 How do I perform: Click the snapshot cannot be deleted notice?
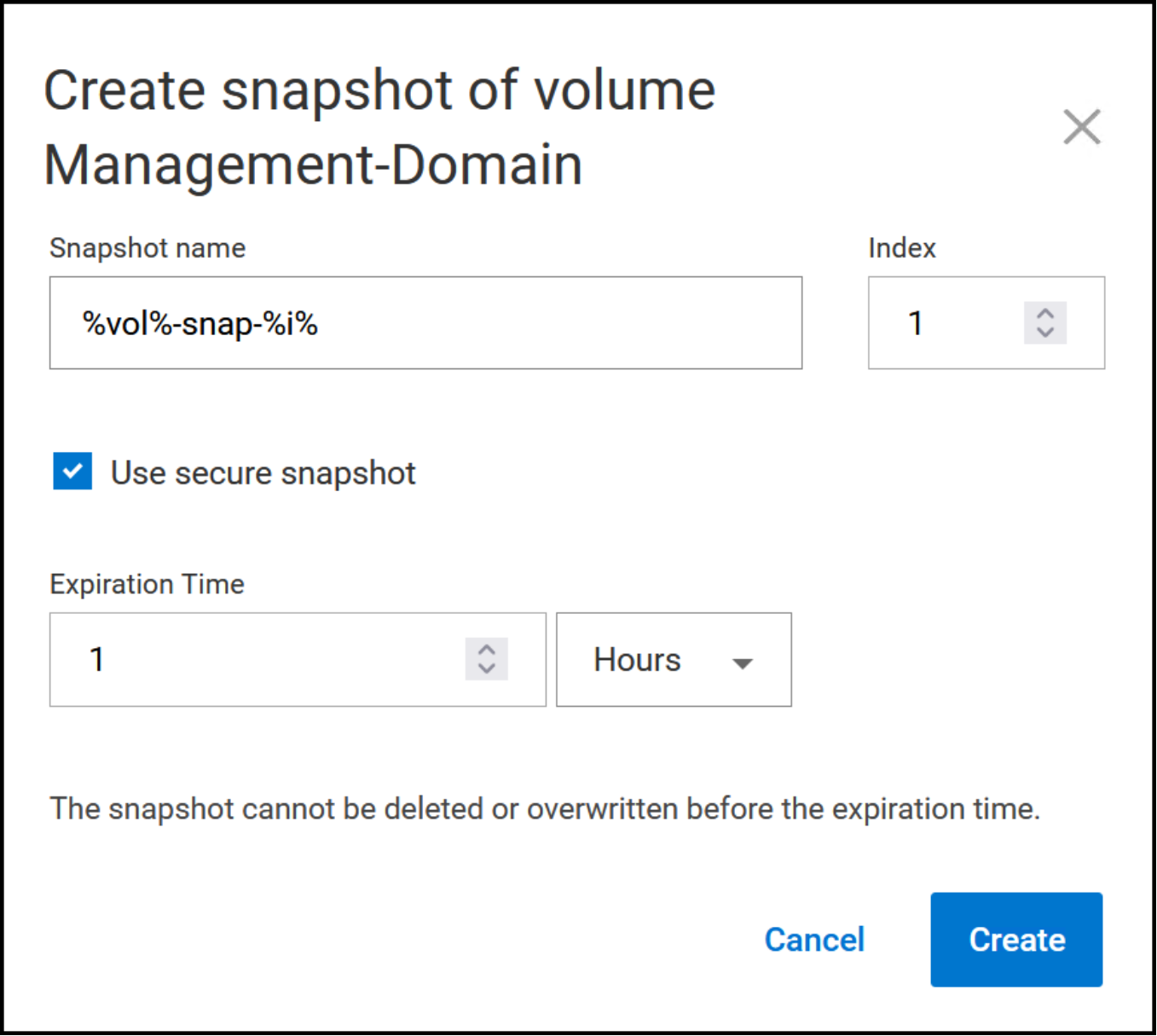546,808
